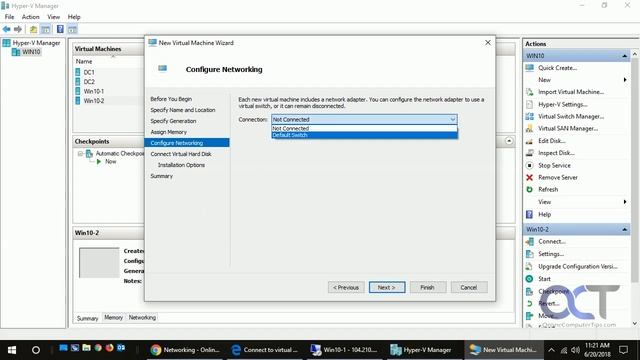The image size is (640, 360).
Task: Click the Cortana circle in taskbar
Action: coord(36,350)
